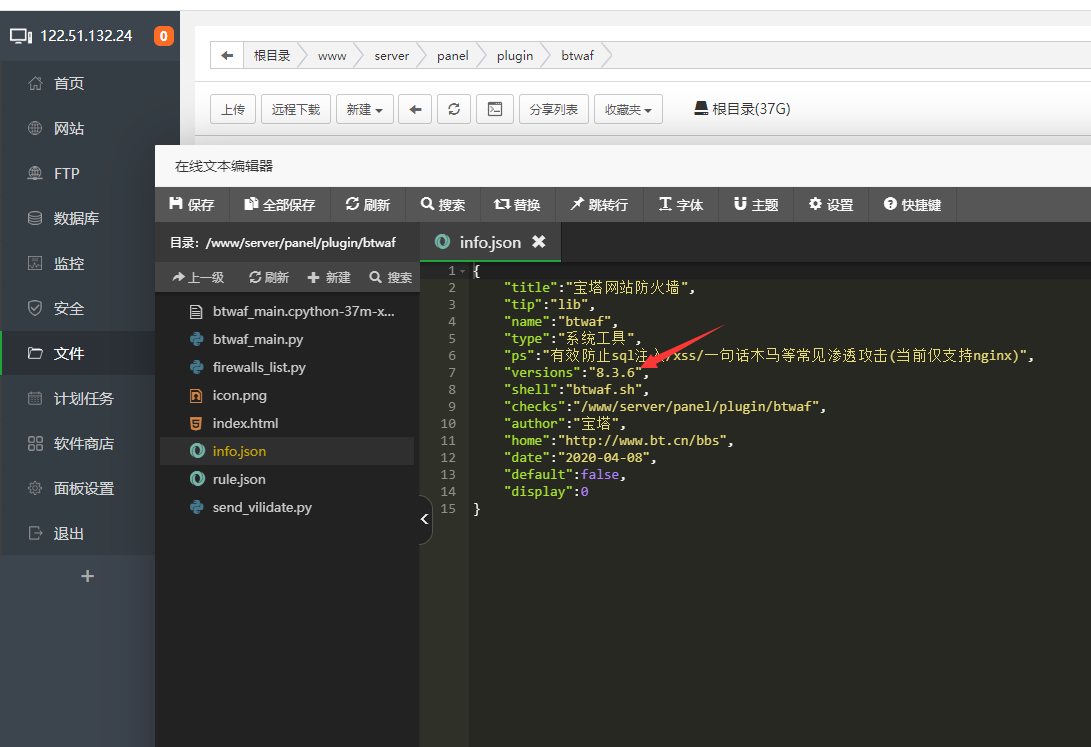Open the terminal icon next to refresh
1091x747 pixels.
point(494,108)
